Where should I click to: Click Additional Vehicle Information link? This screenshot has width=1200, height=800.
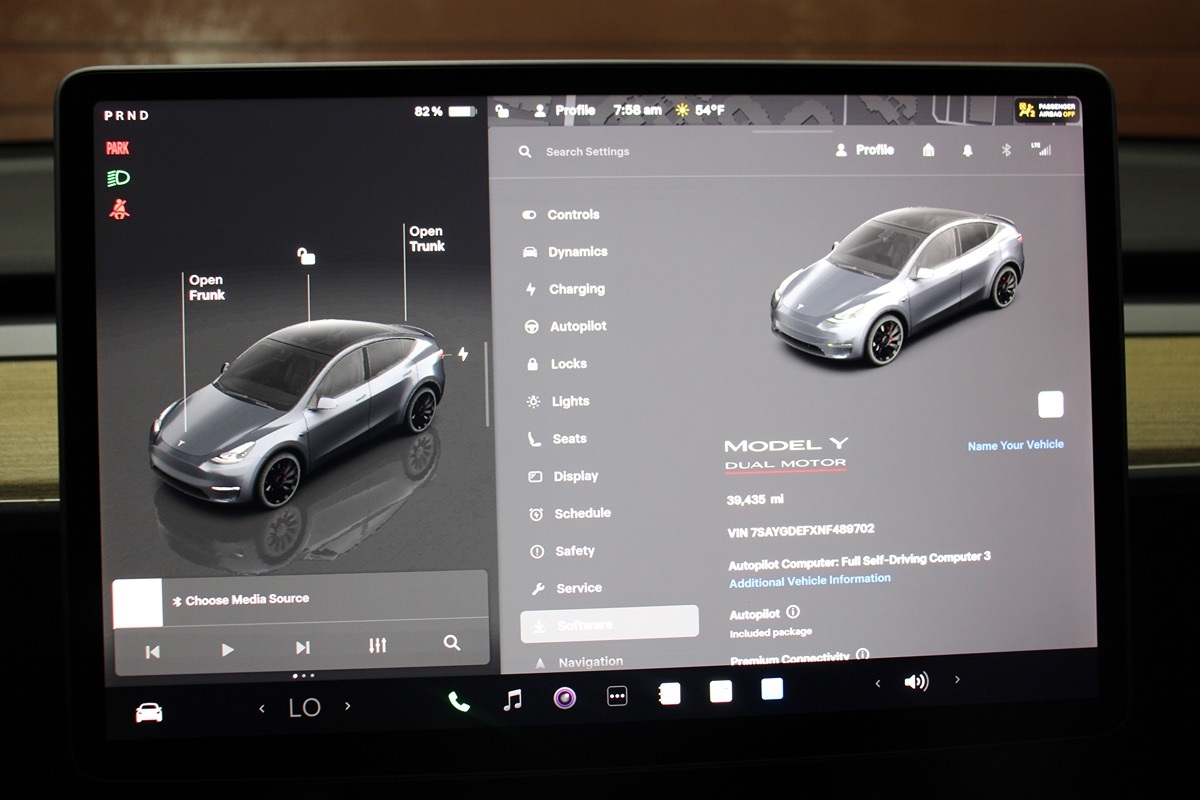[809, 580]
